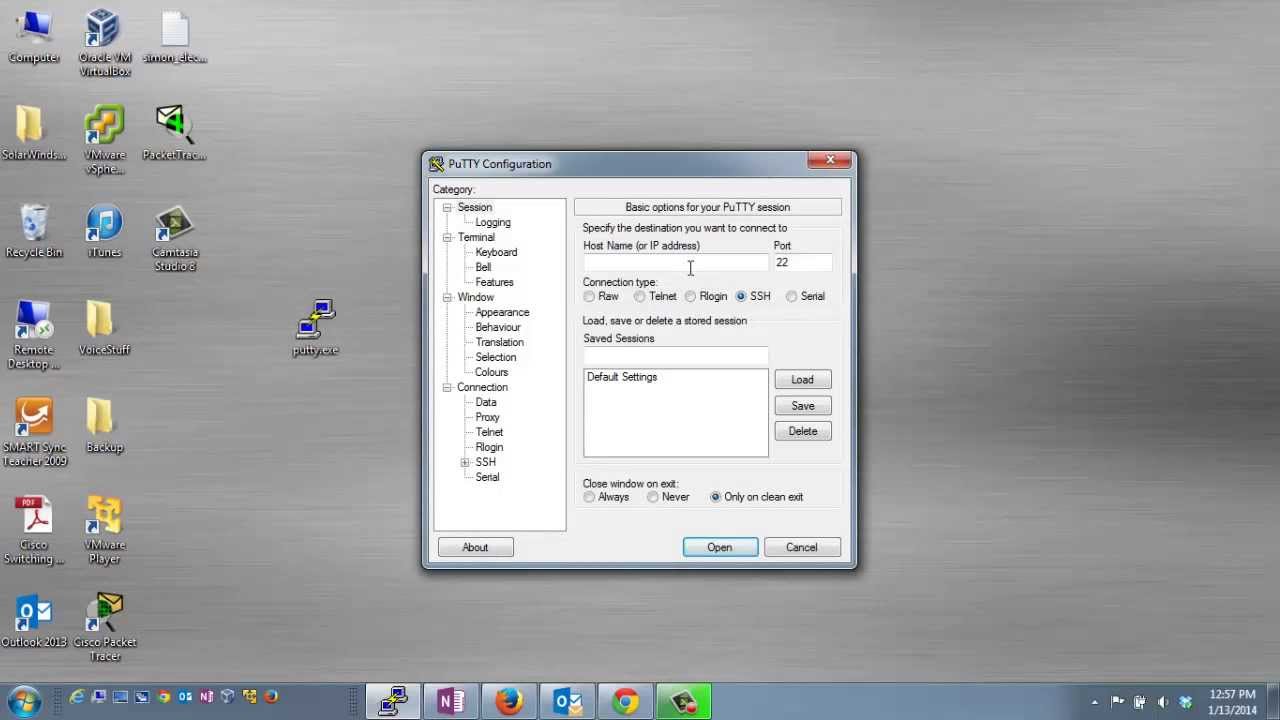Open the Appearance category
Image resolution: width=1280 pixels, height=720 pixels.
[502, 312]
